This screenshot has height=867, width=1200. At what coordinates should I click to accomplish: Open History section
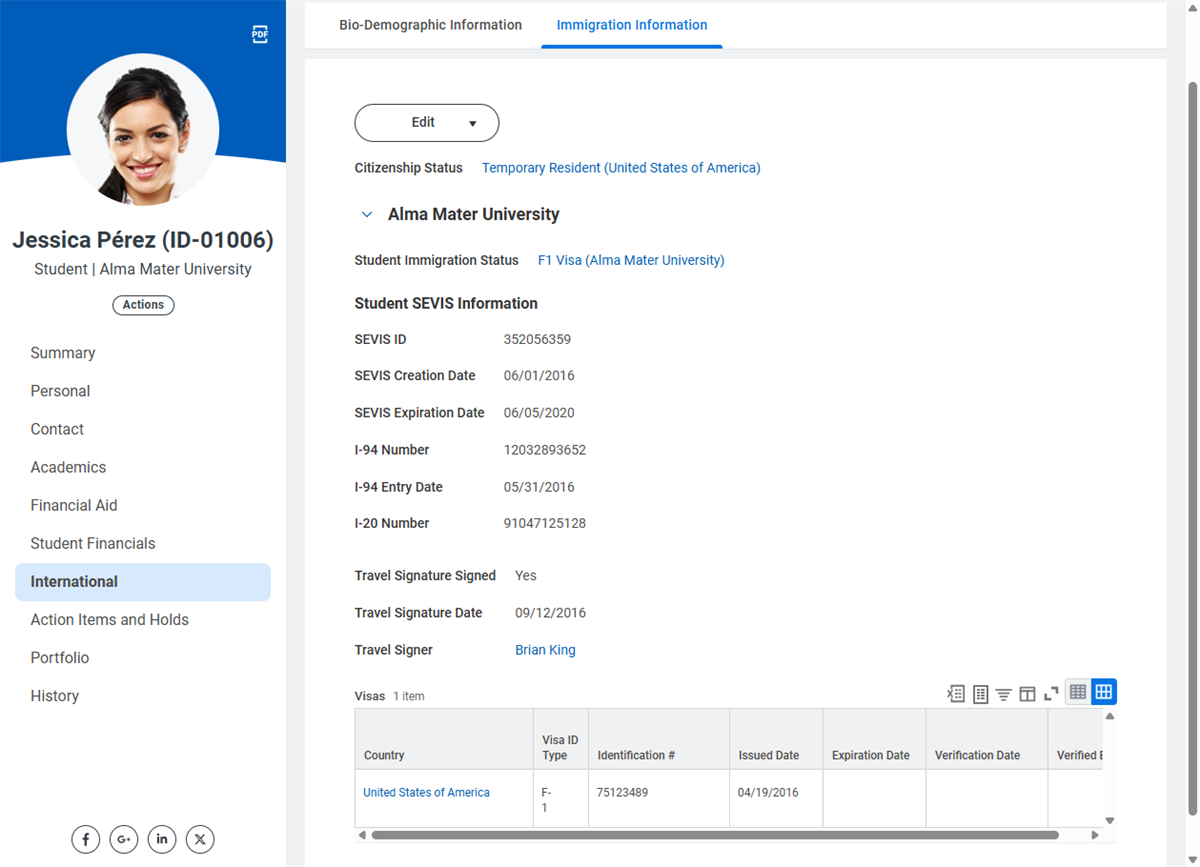coord(143,696)
